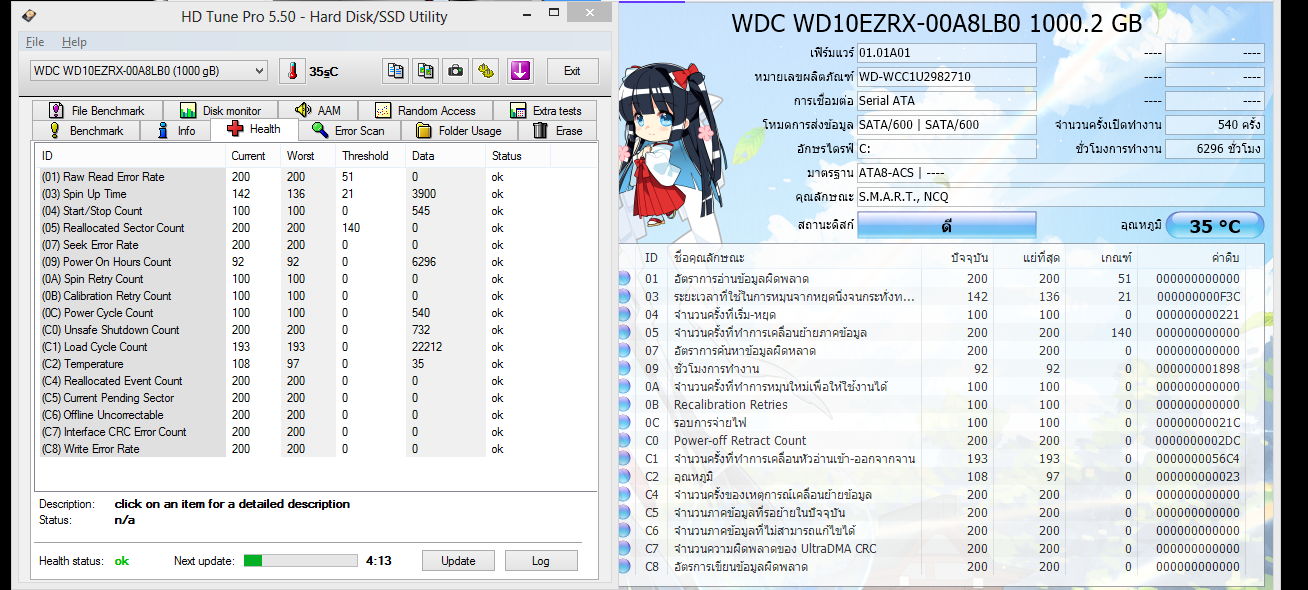Image resolution: width=1308 pixels, height=590 pixels.
Task: Switch to the Benchmark tab
Action: click(x=86, y=130)
